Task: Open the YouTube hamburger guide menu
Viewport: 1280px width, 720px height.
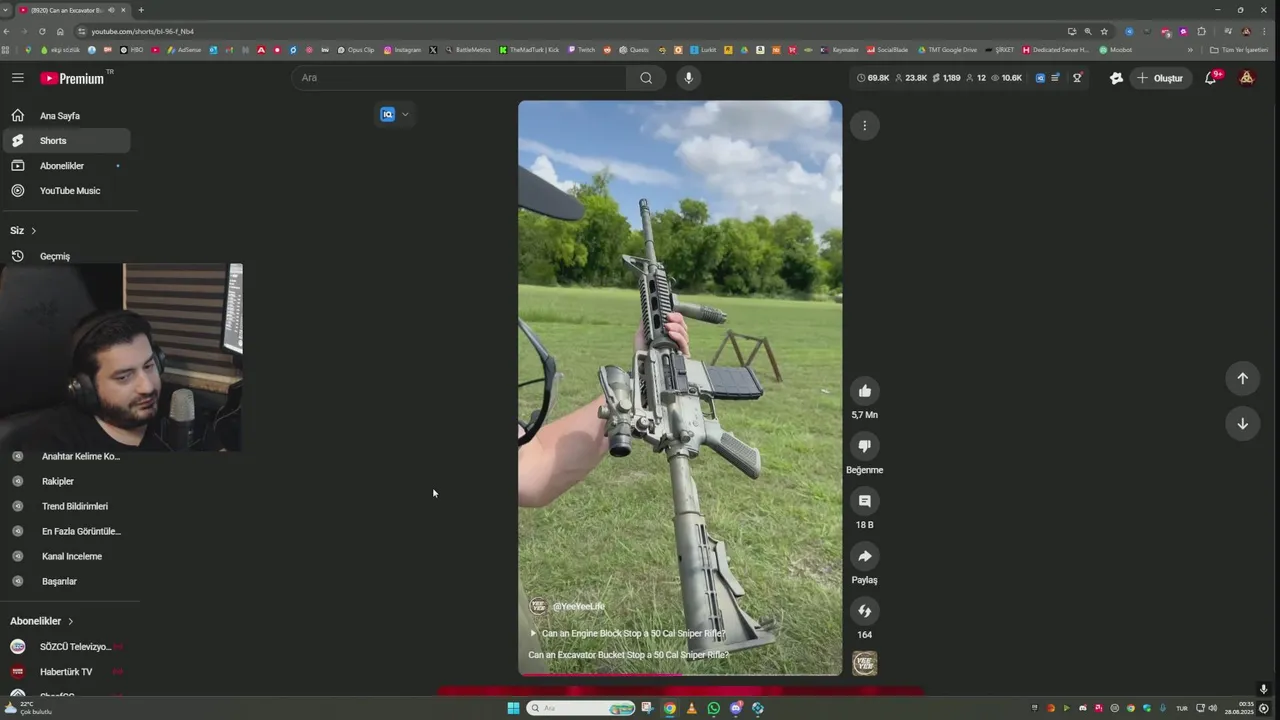Action: (x=18, y=78)
